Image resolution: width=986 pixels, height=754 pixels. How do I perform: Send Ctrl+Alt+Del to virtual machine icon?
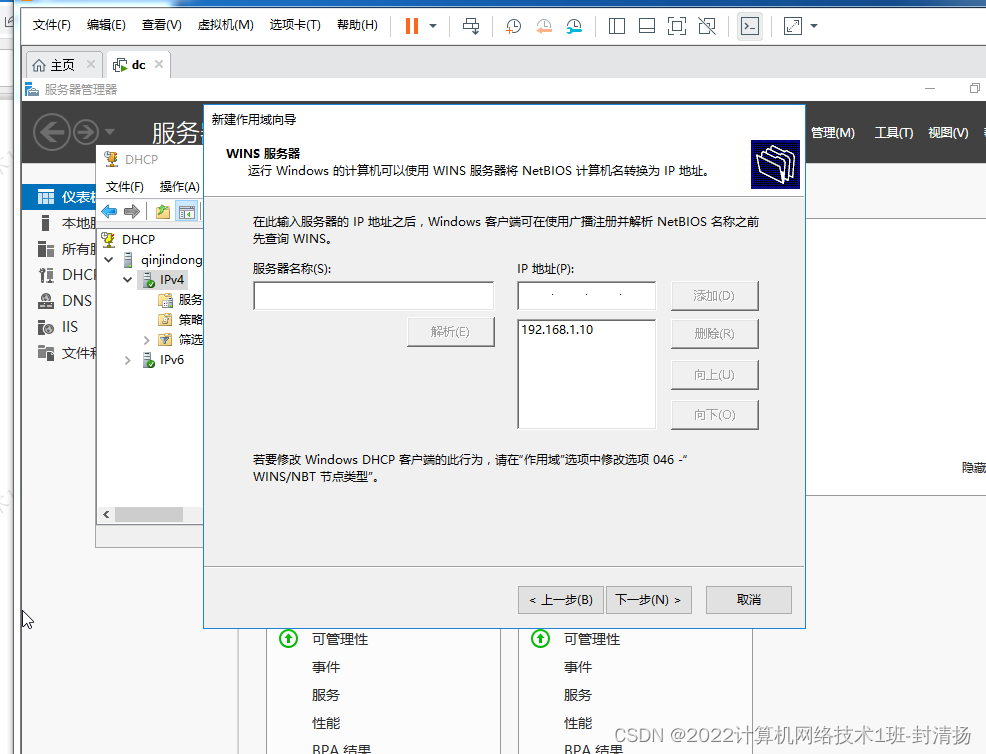(471, 26)
